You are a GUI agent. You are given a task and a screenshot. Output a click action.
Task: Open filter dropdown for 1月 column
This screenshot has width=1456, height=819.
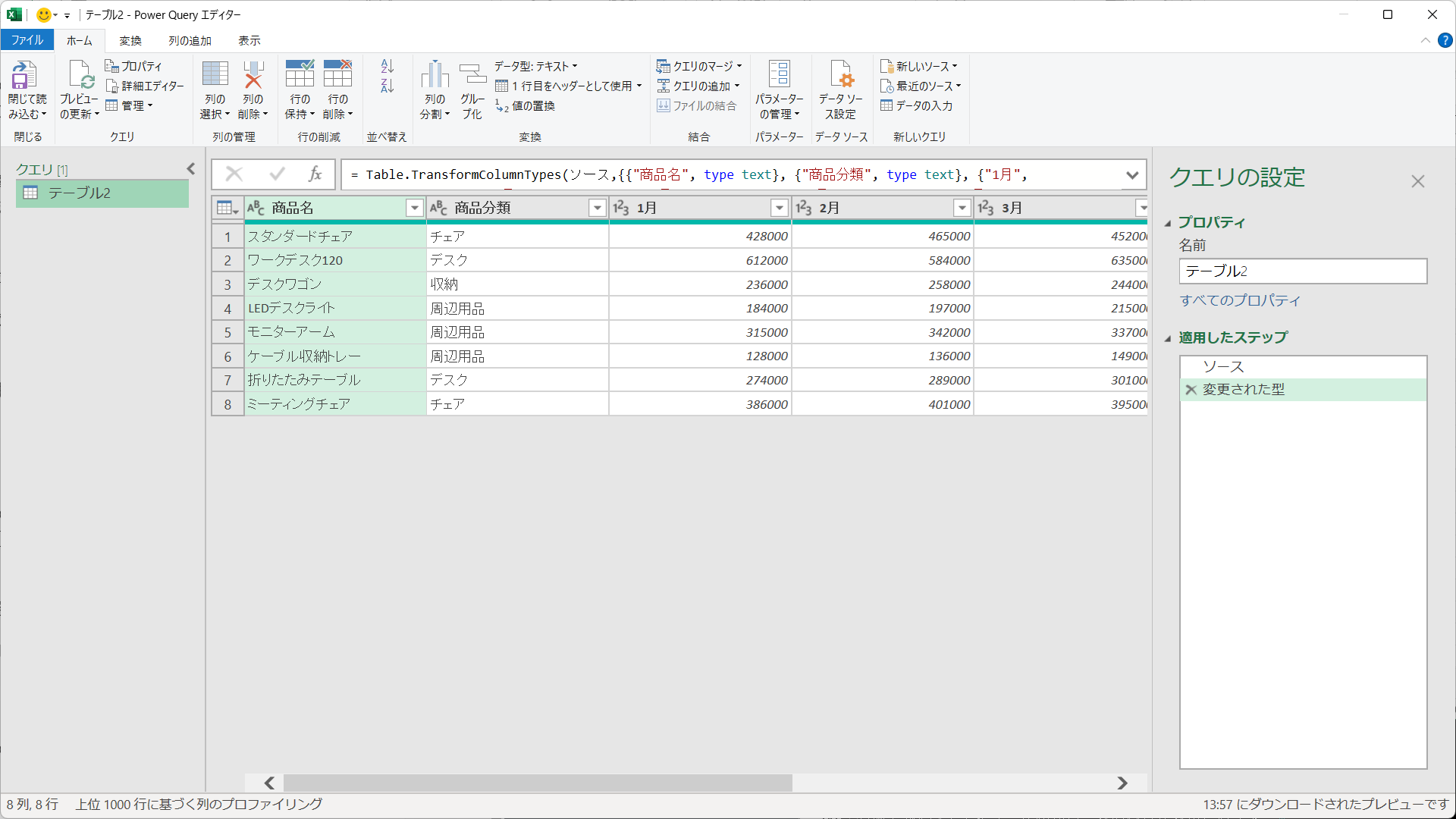pos(780,208)
